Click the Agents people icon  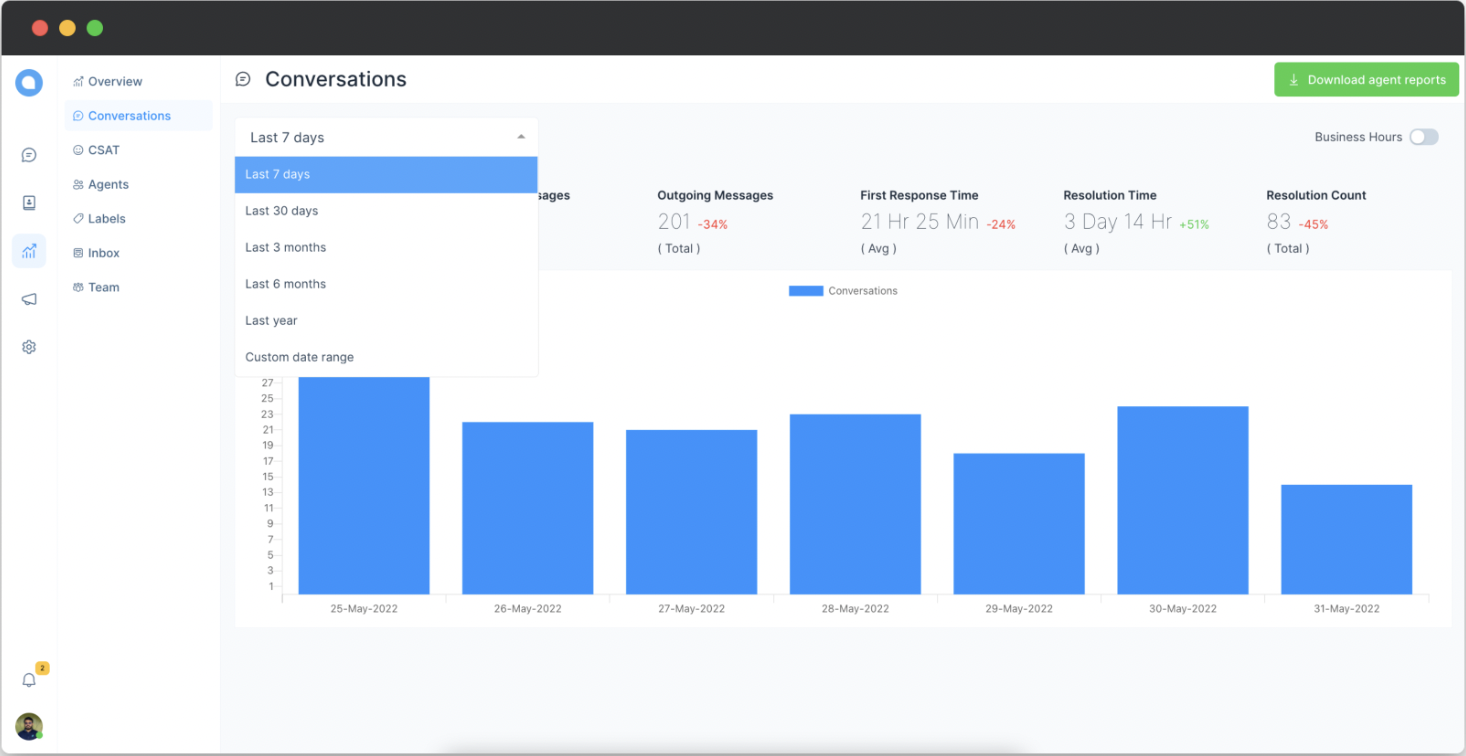point(78,184)
